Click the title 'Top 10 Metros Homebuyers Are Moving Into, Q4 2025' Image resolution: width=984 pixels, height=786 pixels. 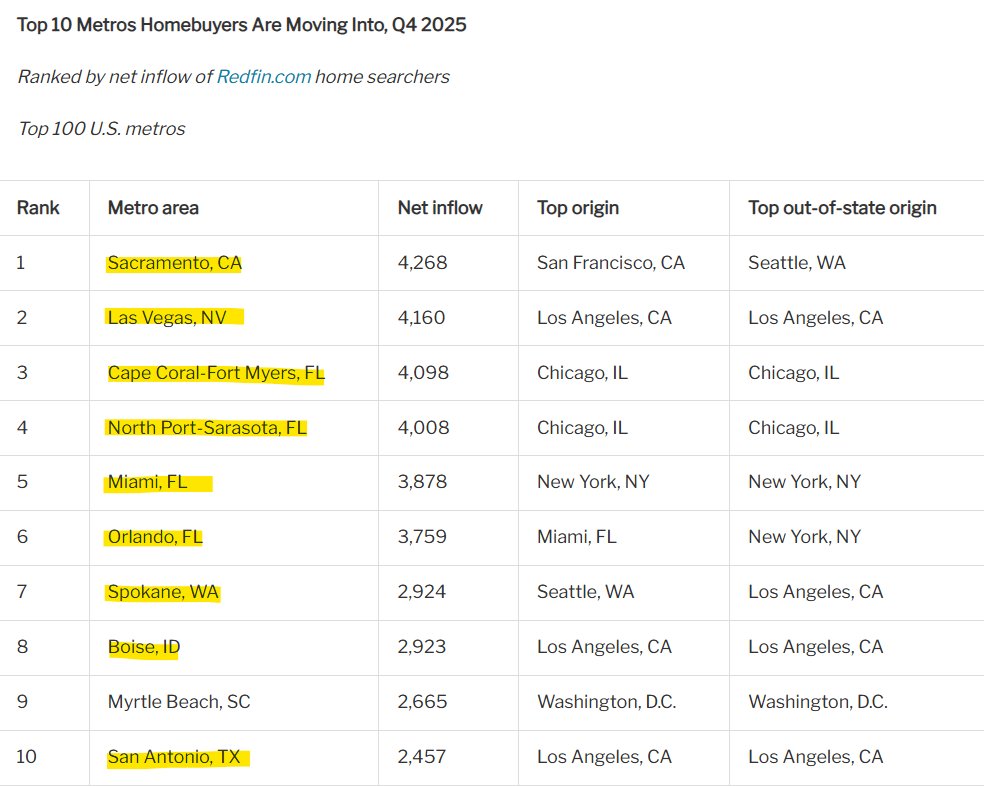point(242,25)
